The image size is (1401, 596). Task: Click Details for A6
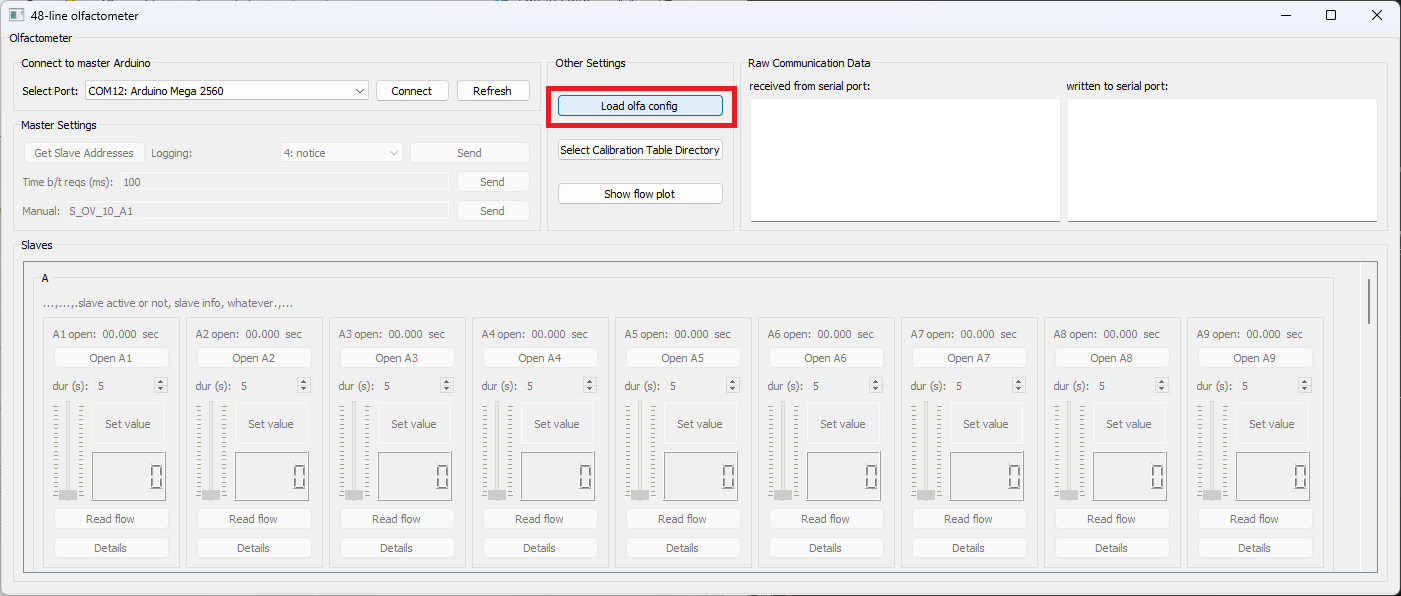[x=826, y=548]
